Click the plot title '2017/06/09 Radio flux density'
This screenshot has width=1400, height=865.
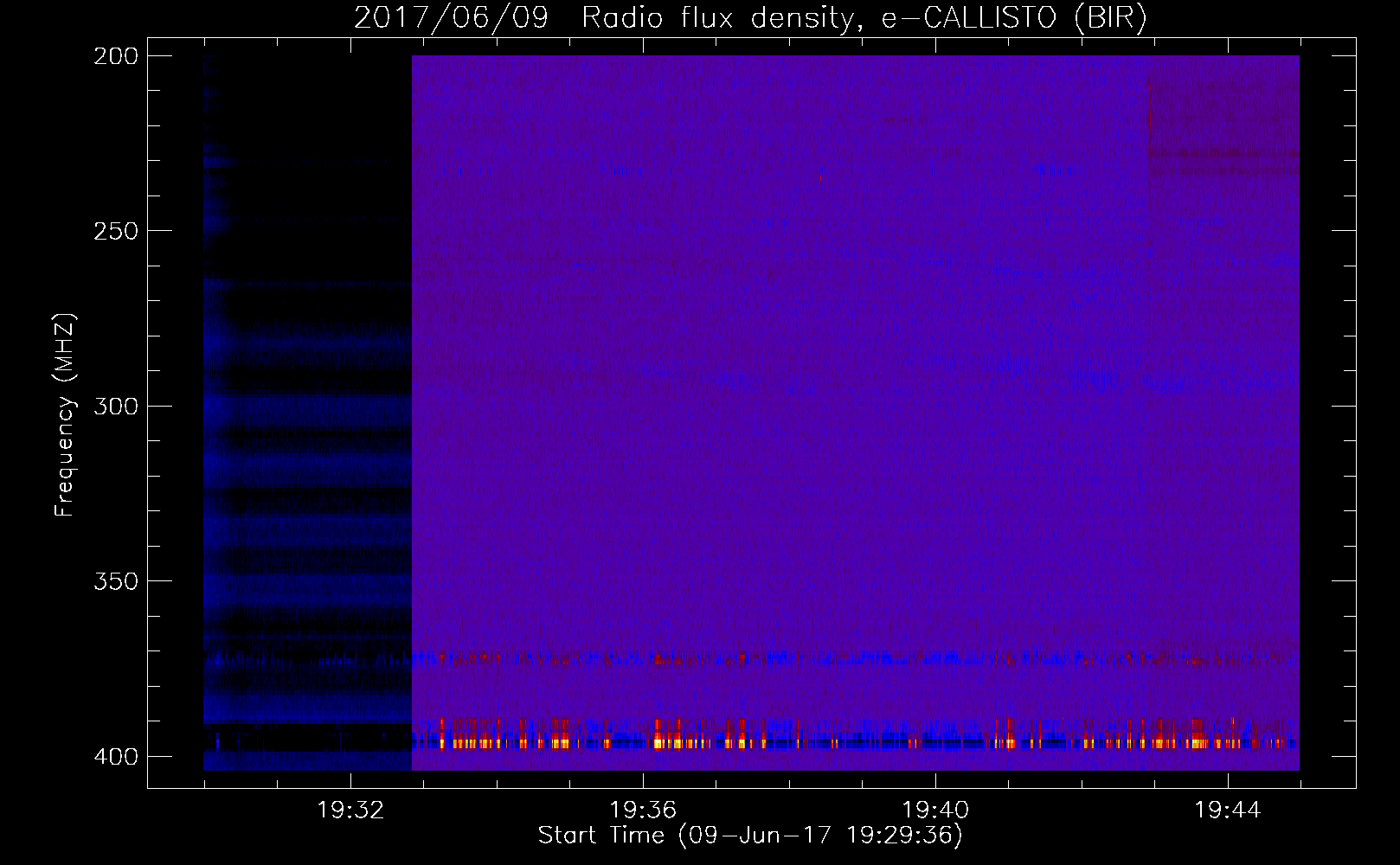click(750, 17)
